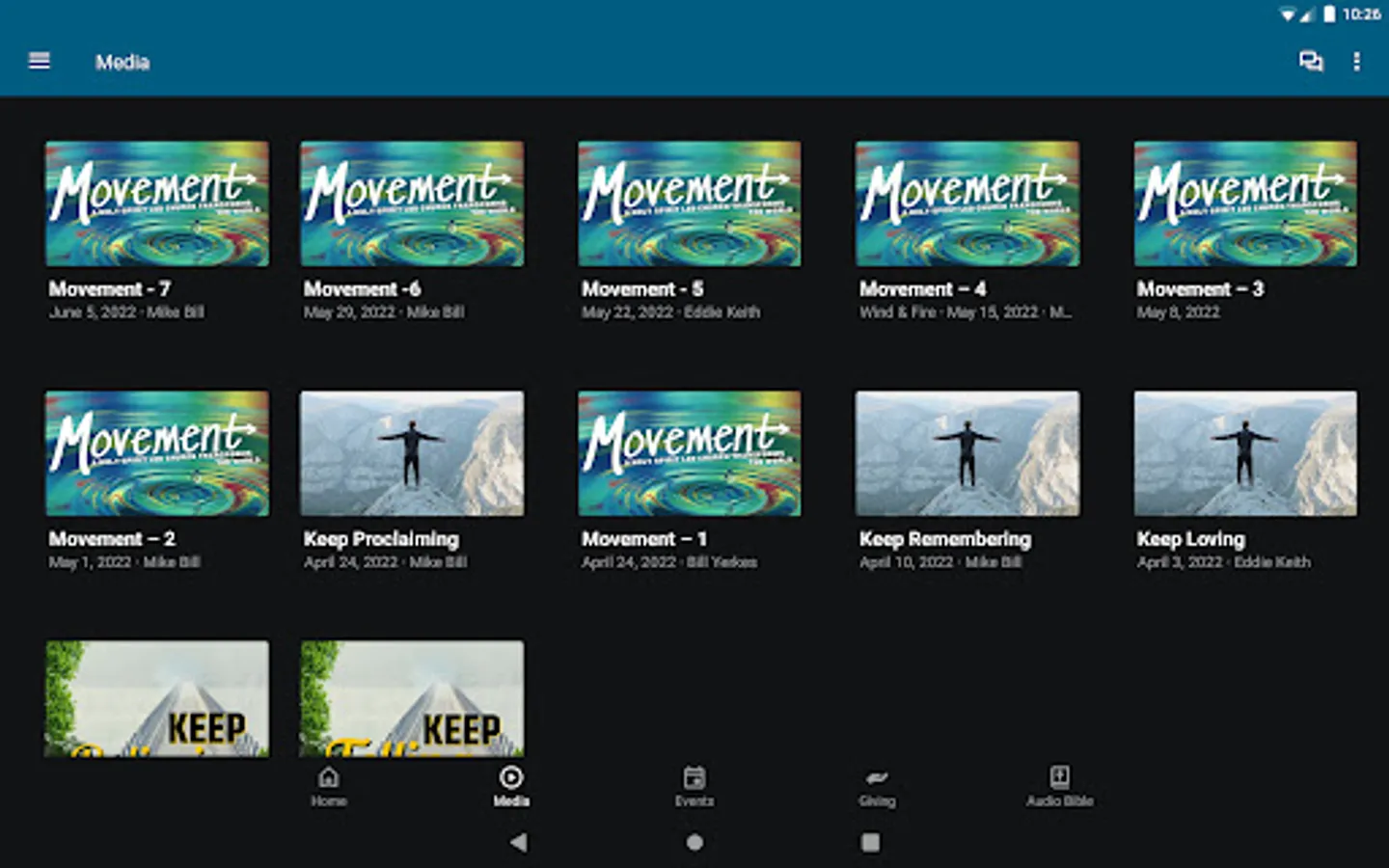Open the second KEEP thumbnail in bottom row
The width and height of the screenshot is (1389, 868).
pyautogui.click(x=412, y=698)
